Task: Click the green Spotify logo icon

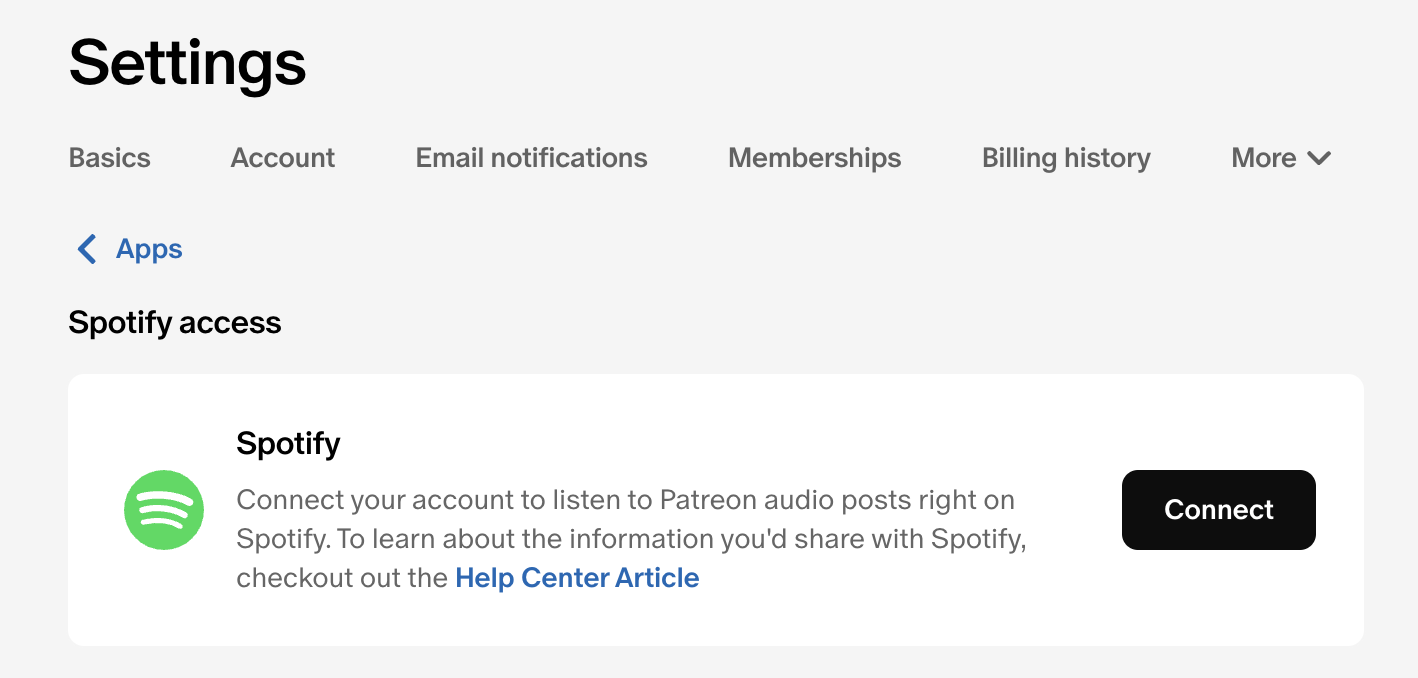Action: (164, 510)
